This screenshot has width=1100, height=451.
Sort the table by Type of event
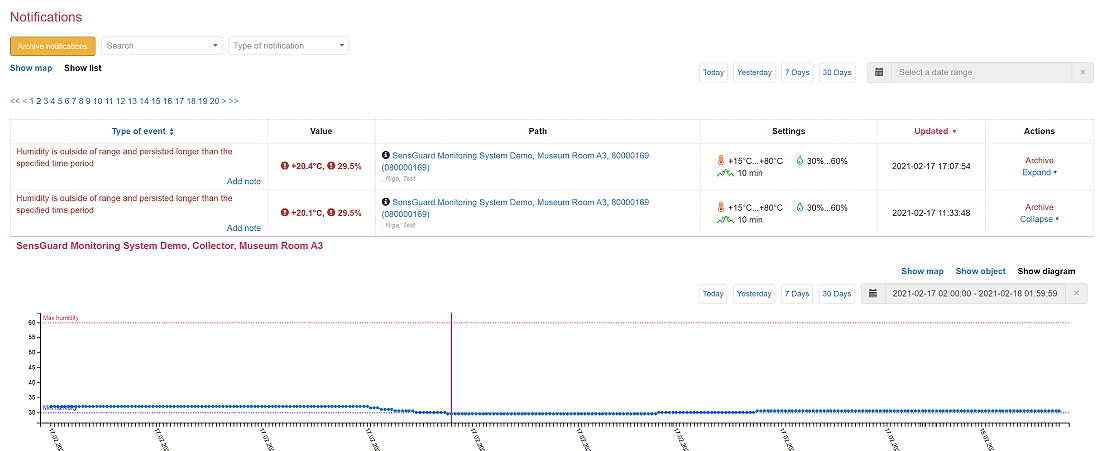click(142, 131)
